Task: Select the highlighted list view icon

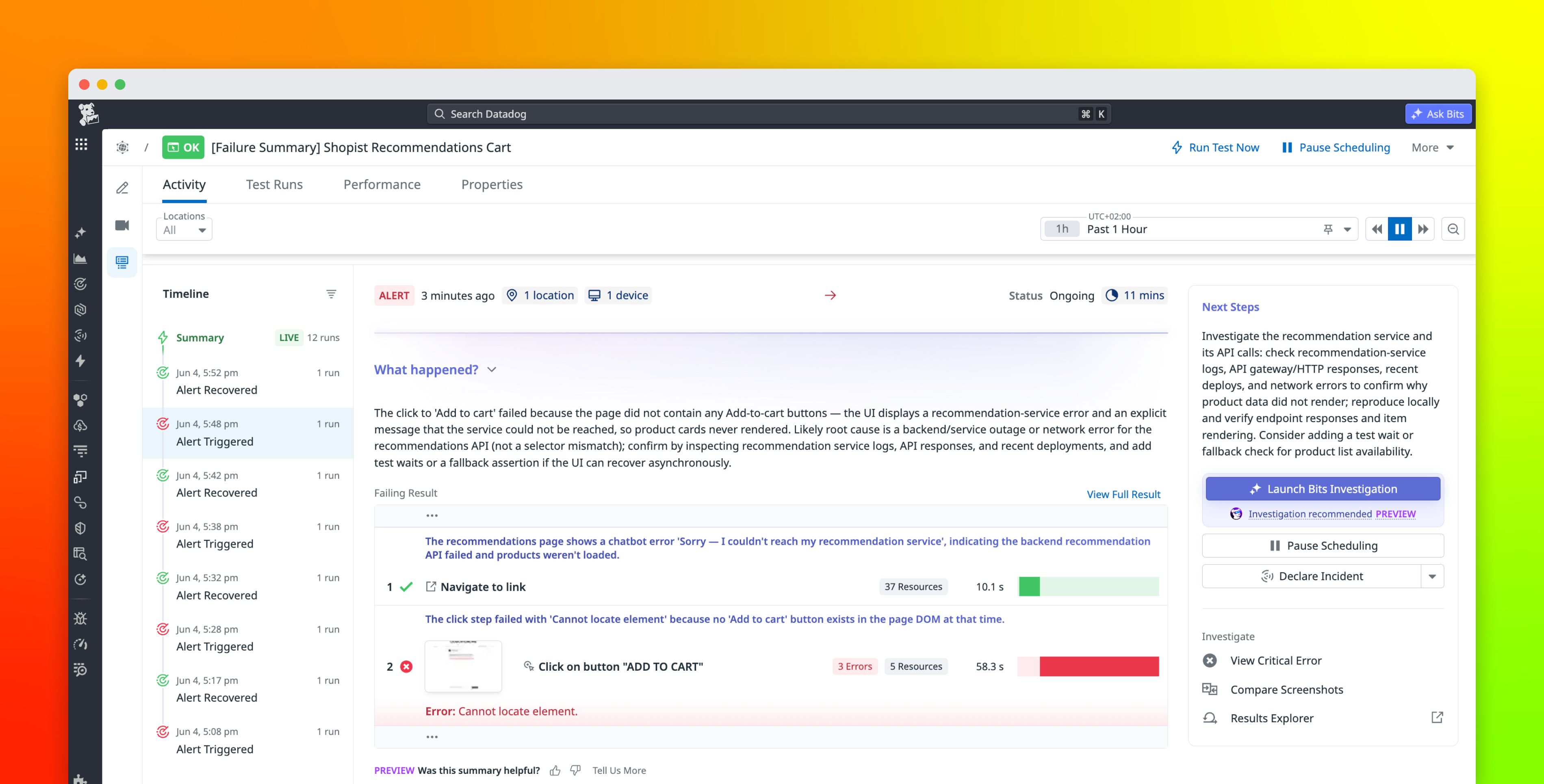Action: [x=122, y=262]
